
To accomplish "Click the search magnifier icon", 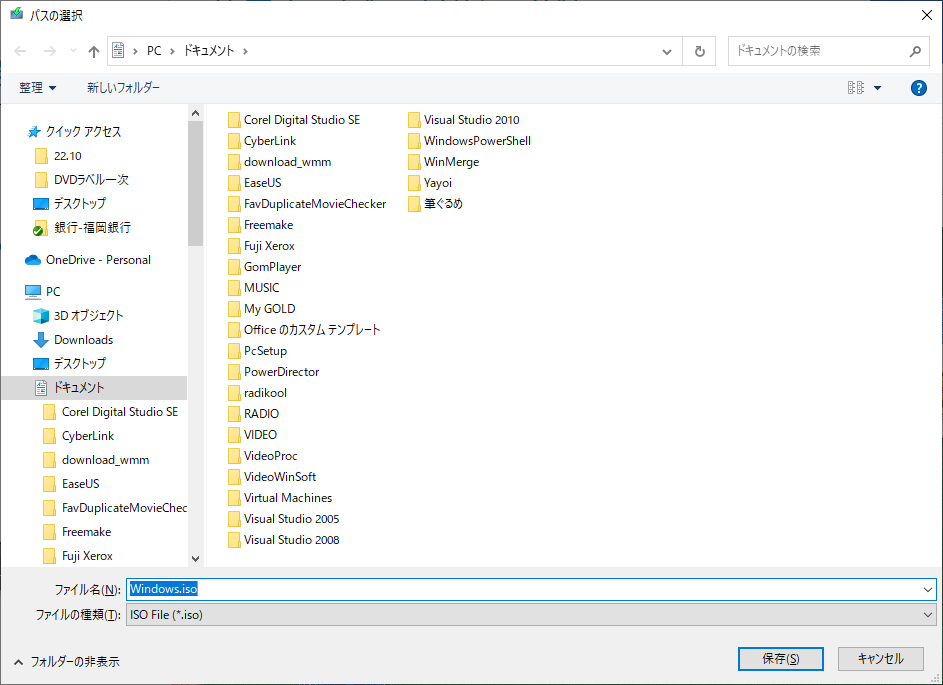I will click(915, 52).
